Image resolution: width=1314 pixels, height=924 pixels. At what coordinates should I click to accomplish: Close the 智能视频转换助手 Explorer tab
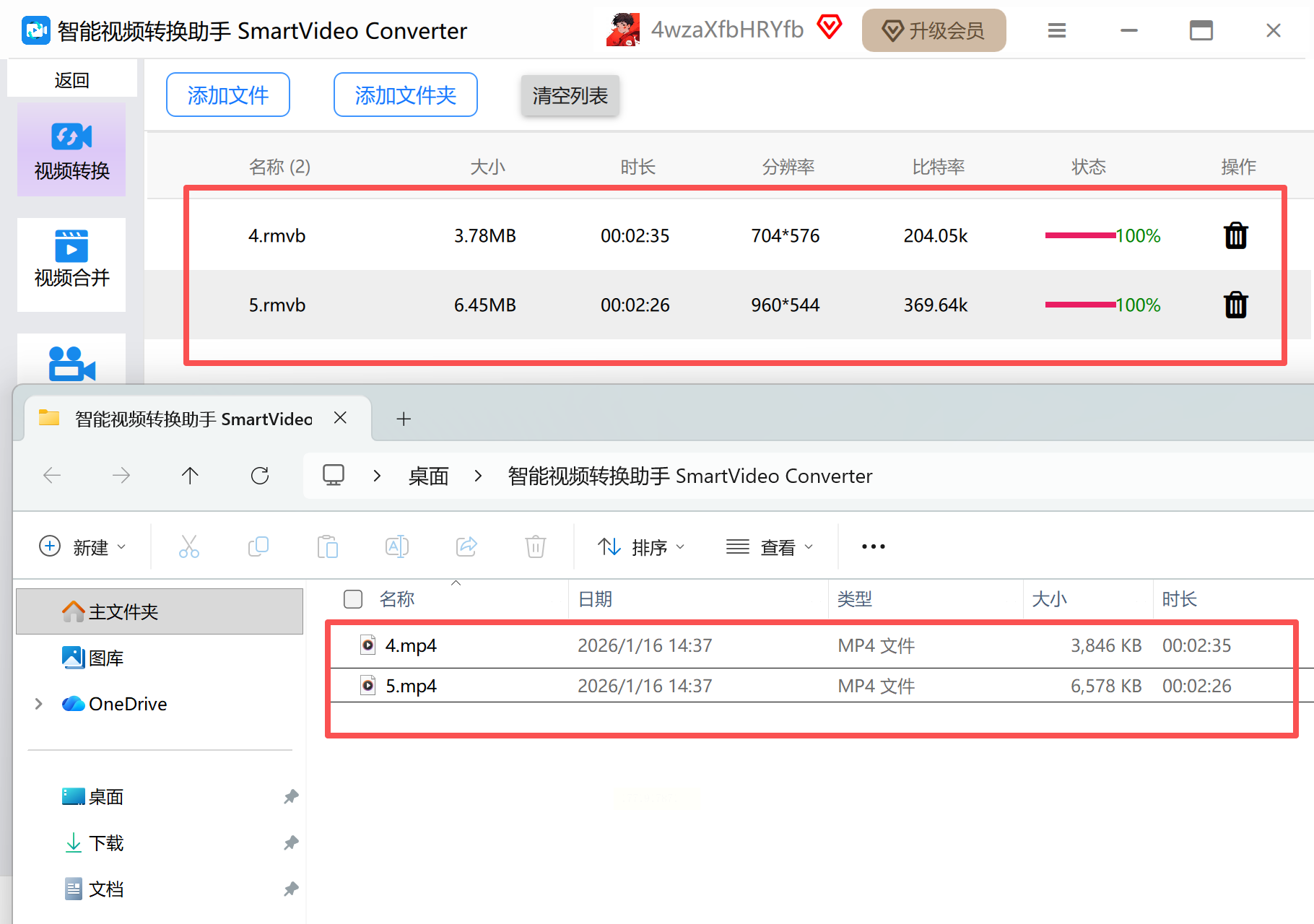tap(341, 418)
